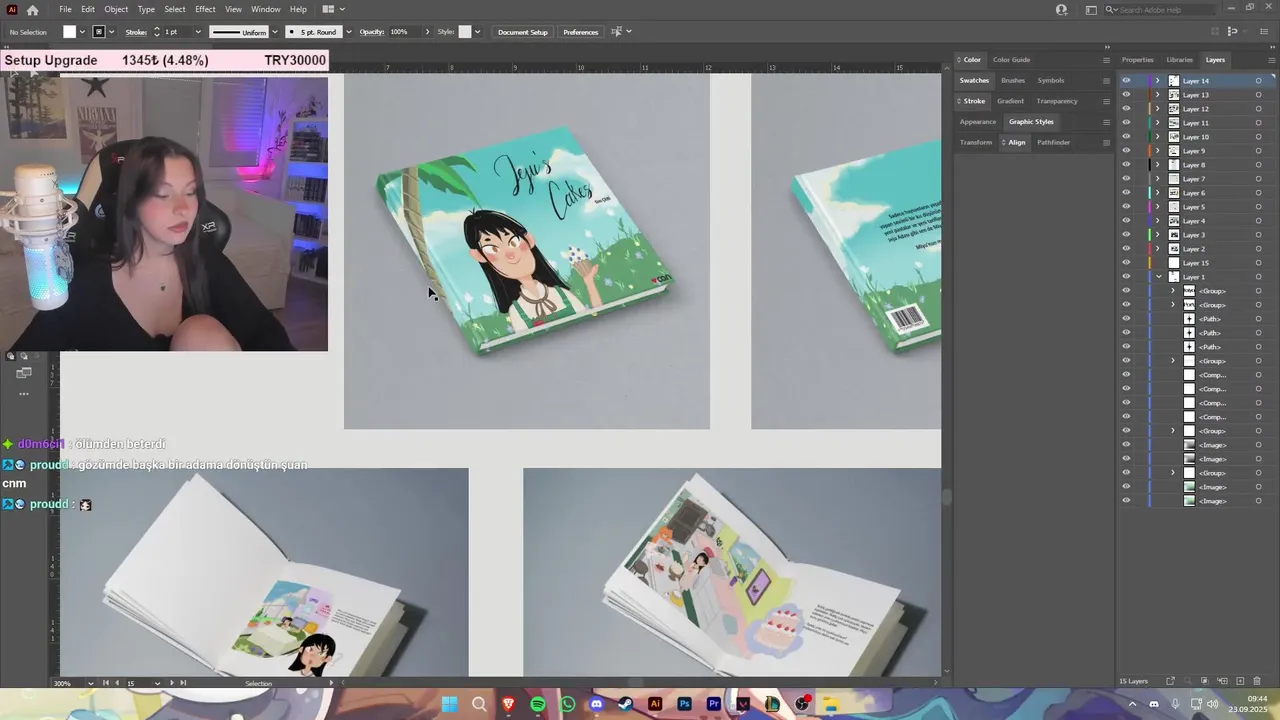Hide Layer 13 using its eye icon

[x=1126, y=95]
